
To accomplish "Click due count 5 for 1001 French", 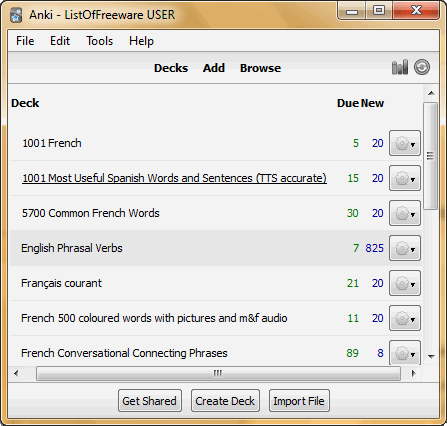I will [x=356, y=143].
